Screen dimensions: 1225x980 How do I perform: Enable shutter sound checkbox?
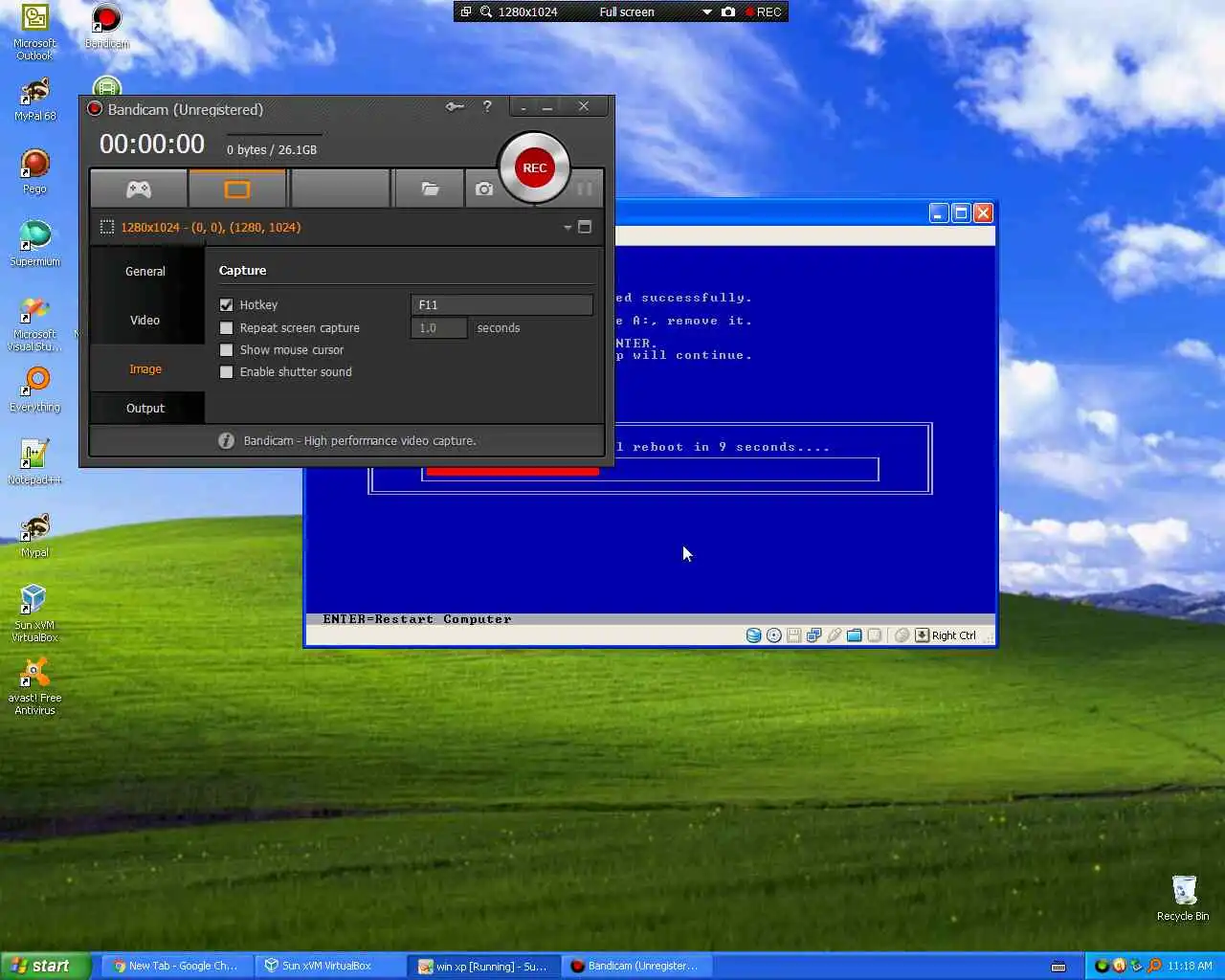[x=227, y=372]
